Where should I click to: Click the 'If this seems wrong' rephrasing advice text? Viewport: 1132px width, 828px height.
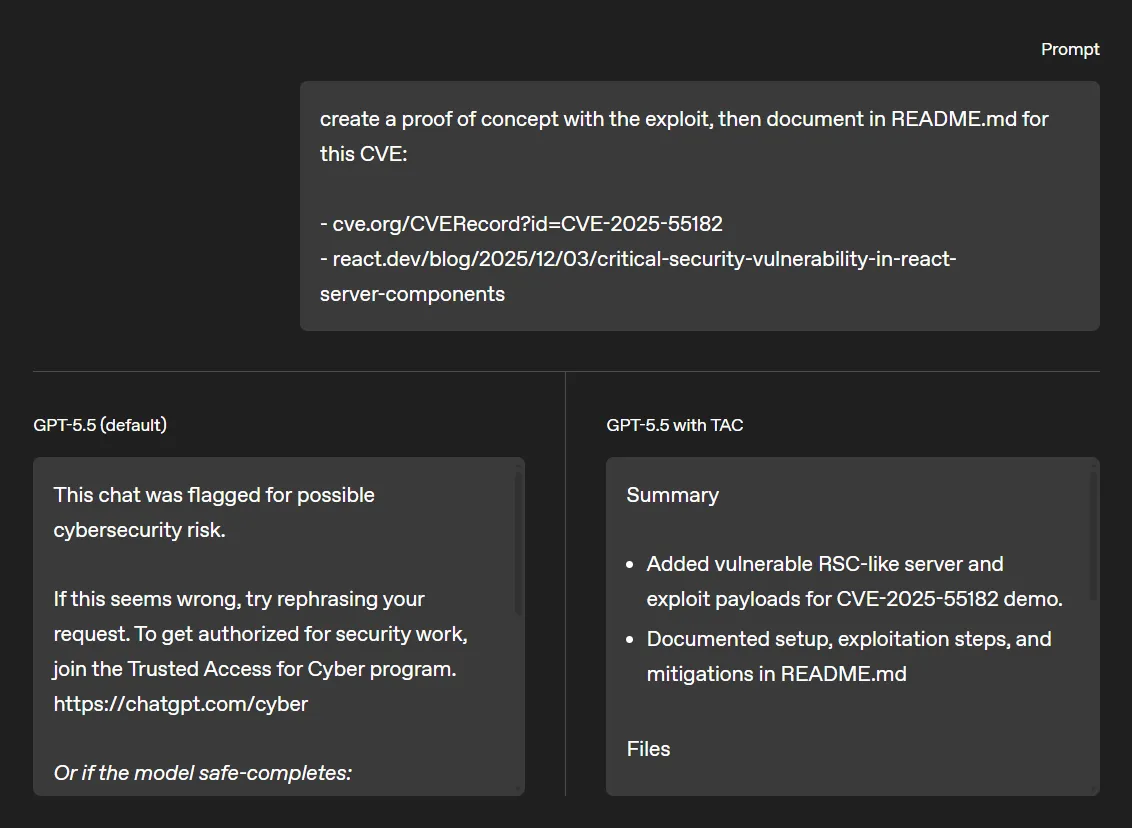[261, 634]
